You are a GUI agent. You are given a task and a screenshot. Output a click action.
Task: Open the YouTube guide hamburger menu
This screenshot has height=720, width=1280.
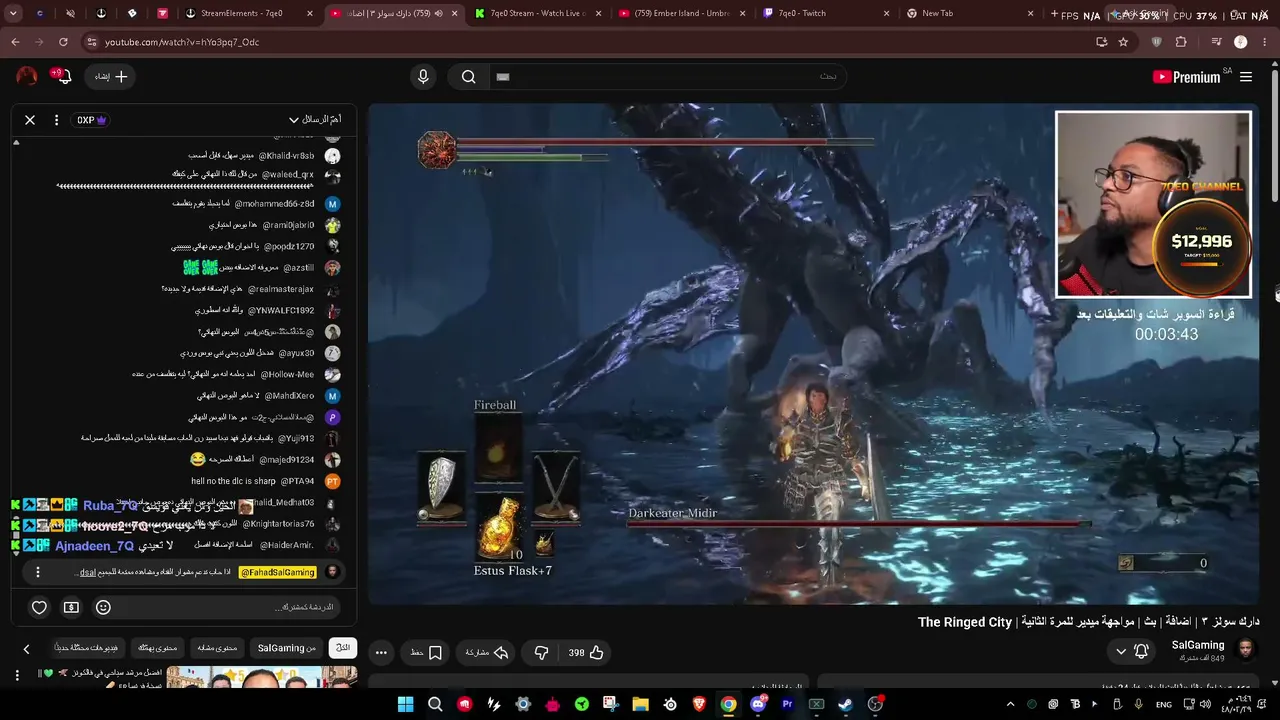coord(1246,77)
